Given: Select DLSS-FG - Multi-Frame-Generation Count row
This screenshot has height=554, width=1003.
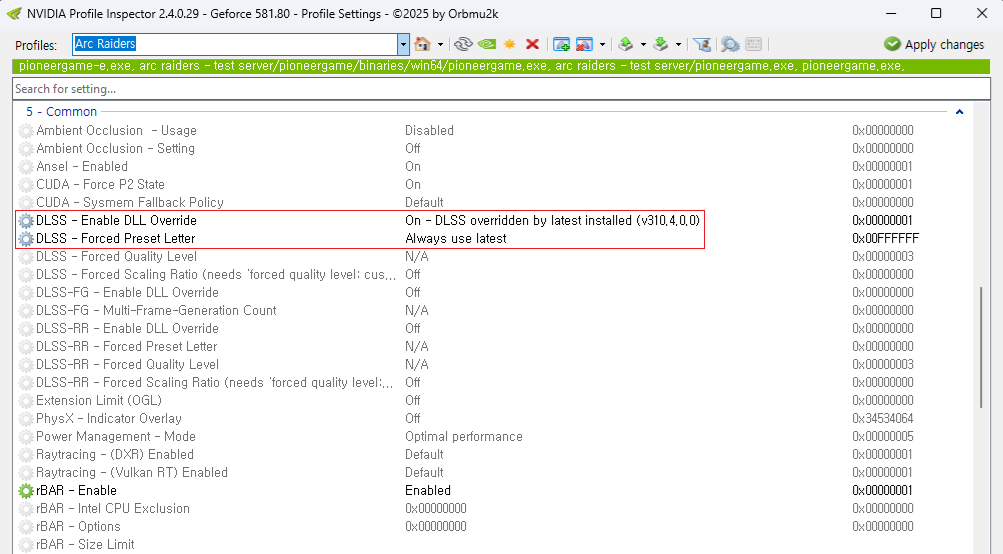Looking at the screenshot, I should coord(493,311).
